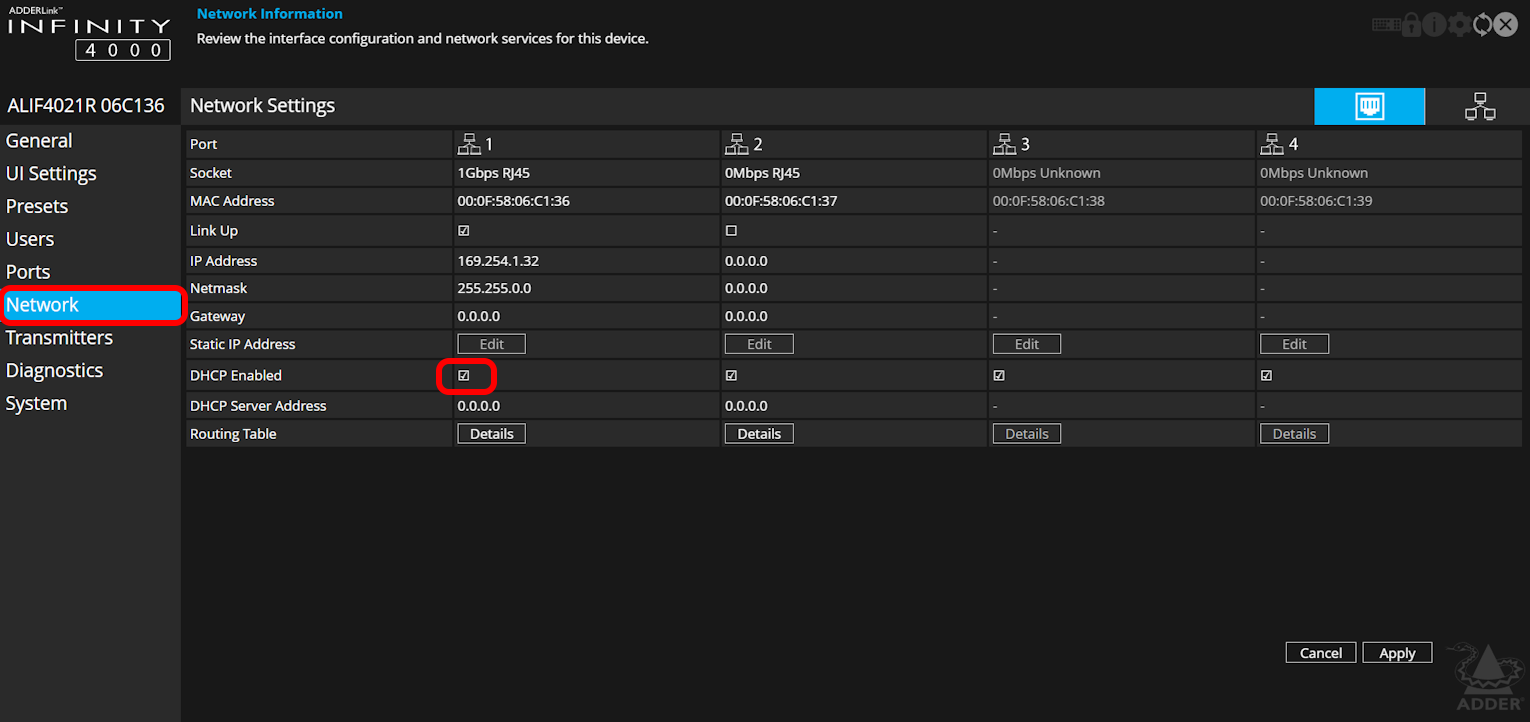
Task: Click the Network Settings title
Action: point(263,106)
